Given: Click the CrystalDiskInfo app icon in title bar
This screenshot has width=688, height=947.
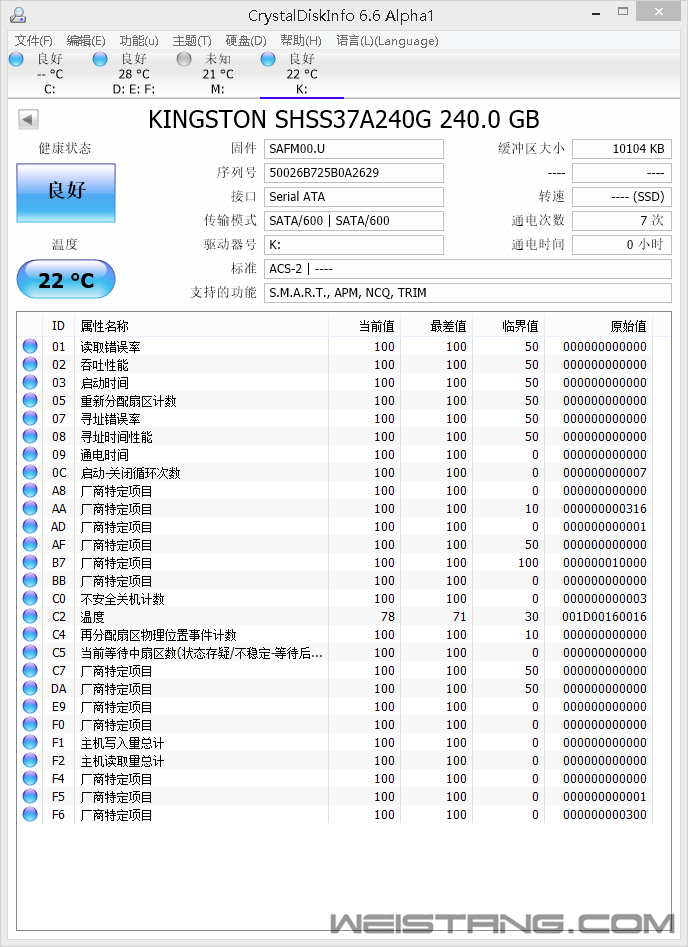Looking at the screenshot, I should [18, 14].
